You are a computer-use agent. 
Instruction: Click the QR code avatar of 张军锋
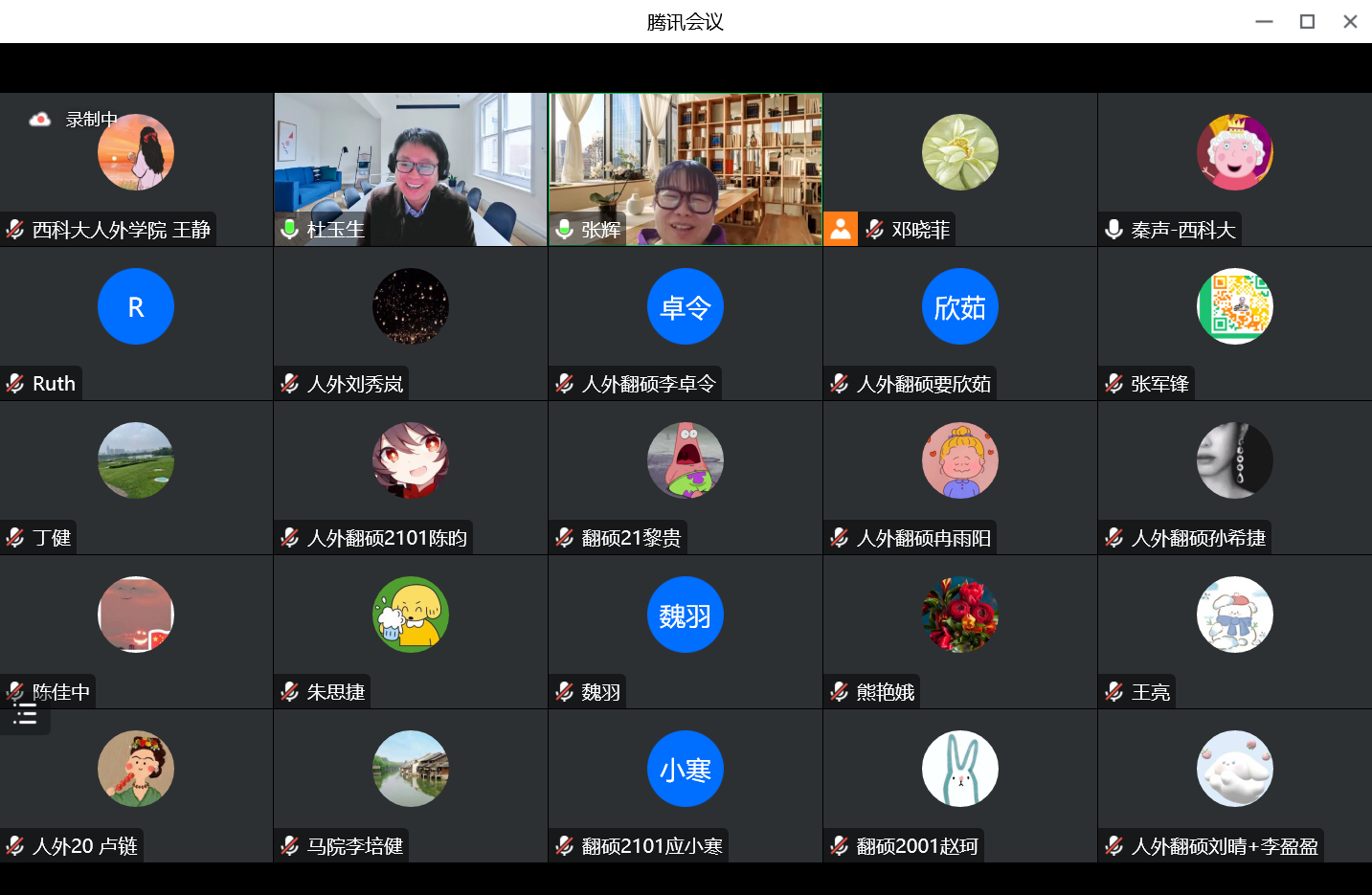coord(1234,306)
